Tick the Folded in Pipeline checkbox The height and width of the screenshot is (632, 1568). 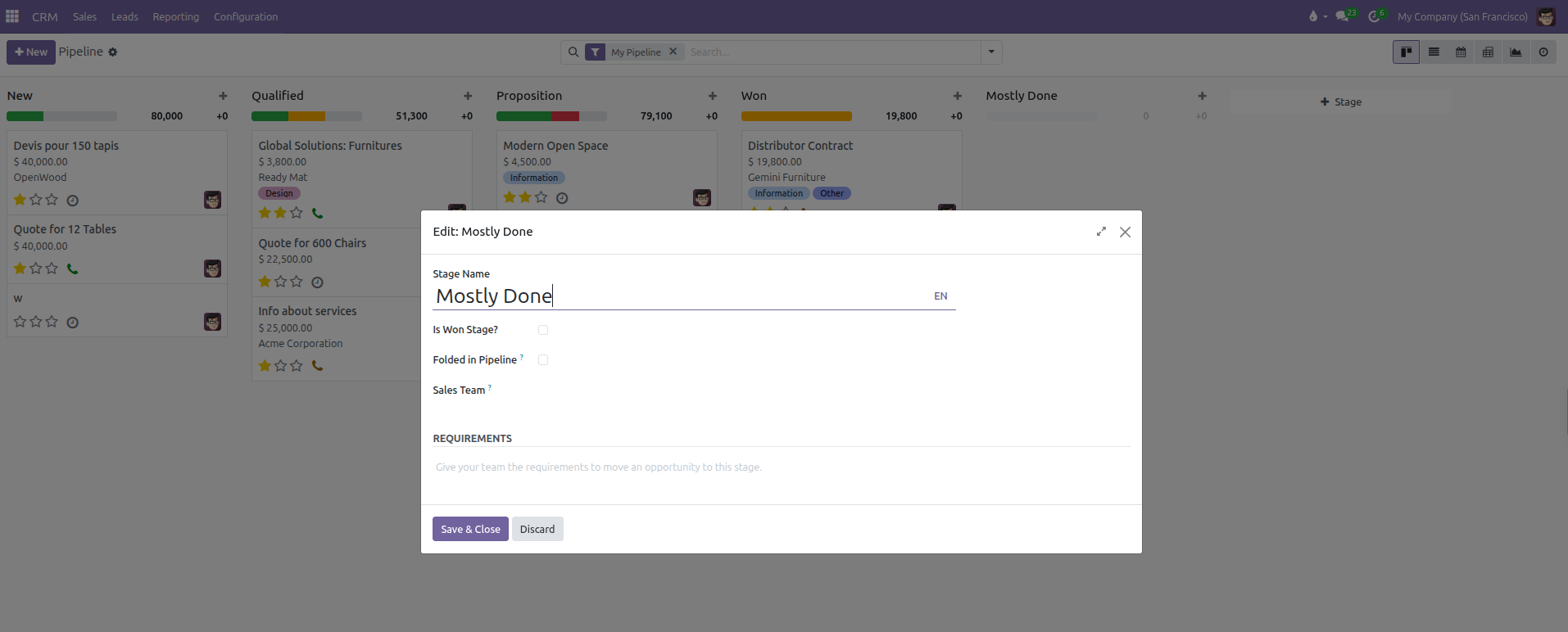543,359
